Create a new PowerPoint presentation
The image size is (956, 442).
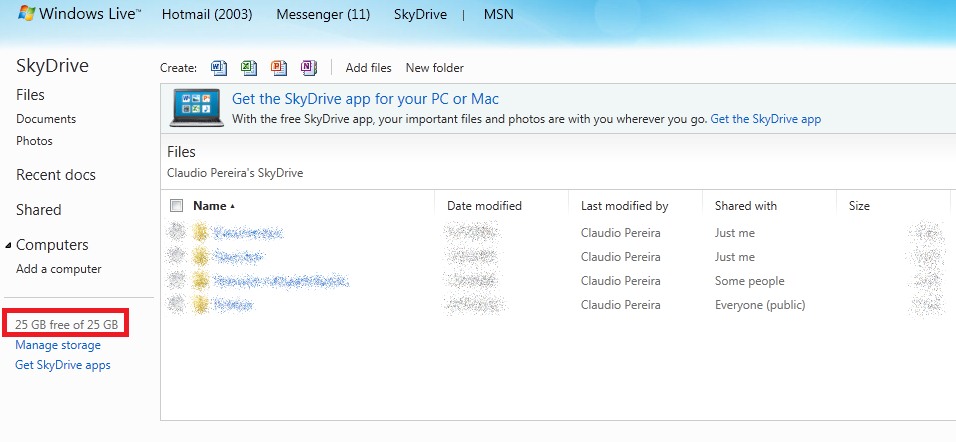(279, 68)
